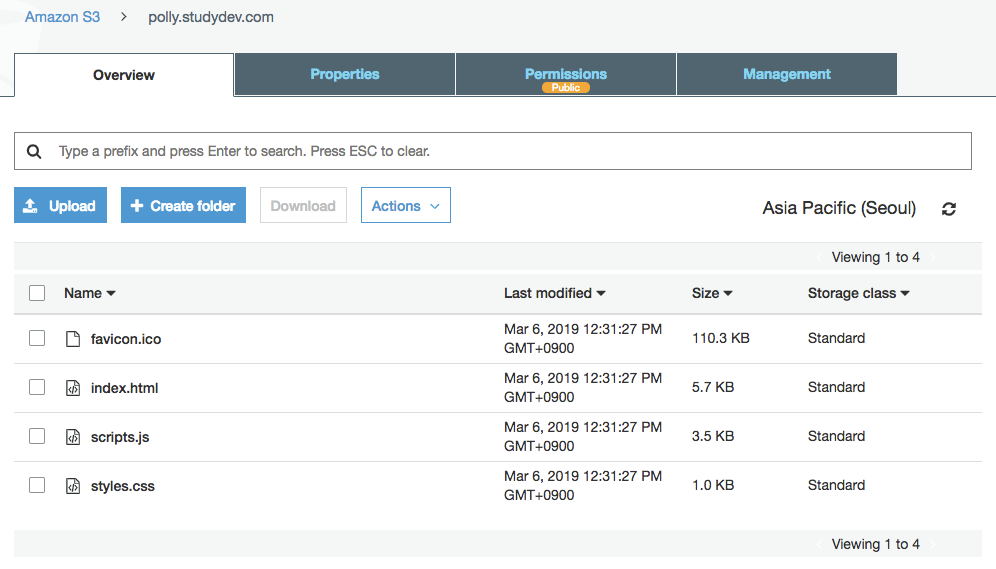Image resolution: width=996 pixels, height=569 pixels.
Task: Click the scripts.js code file icon
Action: 73,436
